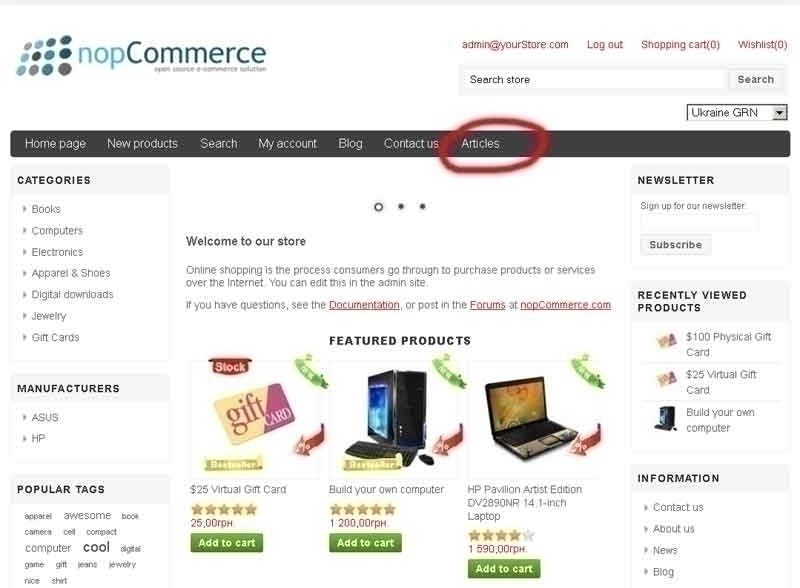Click the Subscribe newsletter button

(676, 245)
